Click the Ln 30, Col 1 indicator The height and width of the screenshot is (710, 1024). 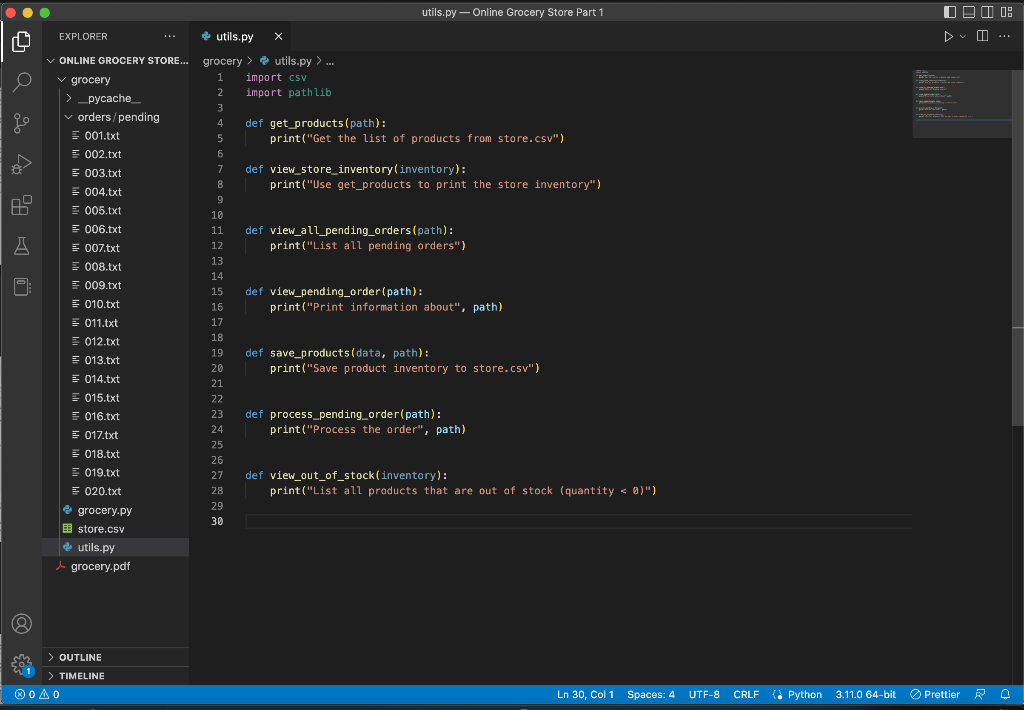pos(585,694)
